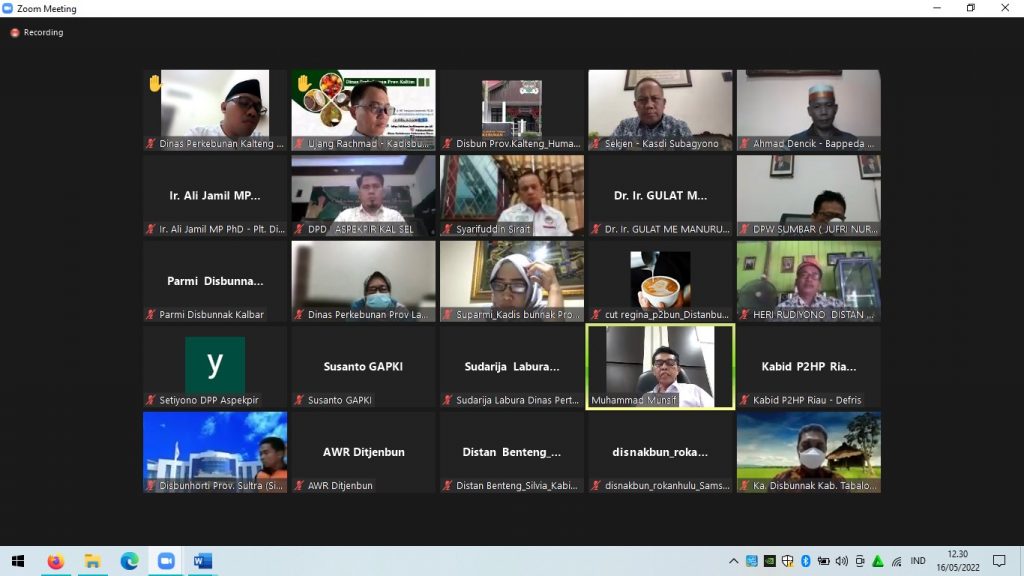The image size is (1024, 576).
Task: Click the network Wi-Fi tray icon
Action: click(x=897, y=561)
